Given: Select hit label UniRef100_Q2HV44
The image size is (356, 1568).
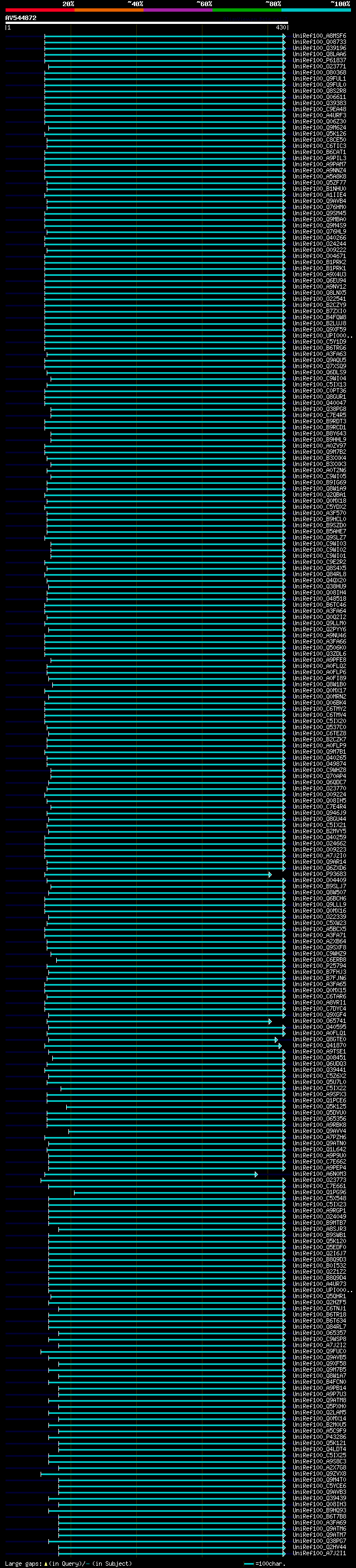Looking at the screenshot, I should 319,1547.
